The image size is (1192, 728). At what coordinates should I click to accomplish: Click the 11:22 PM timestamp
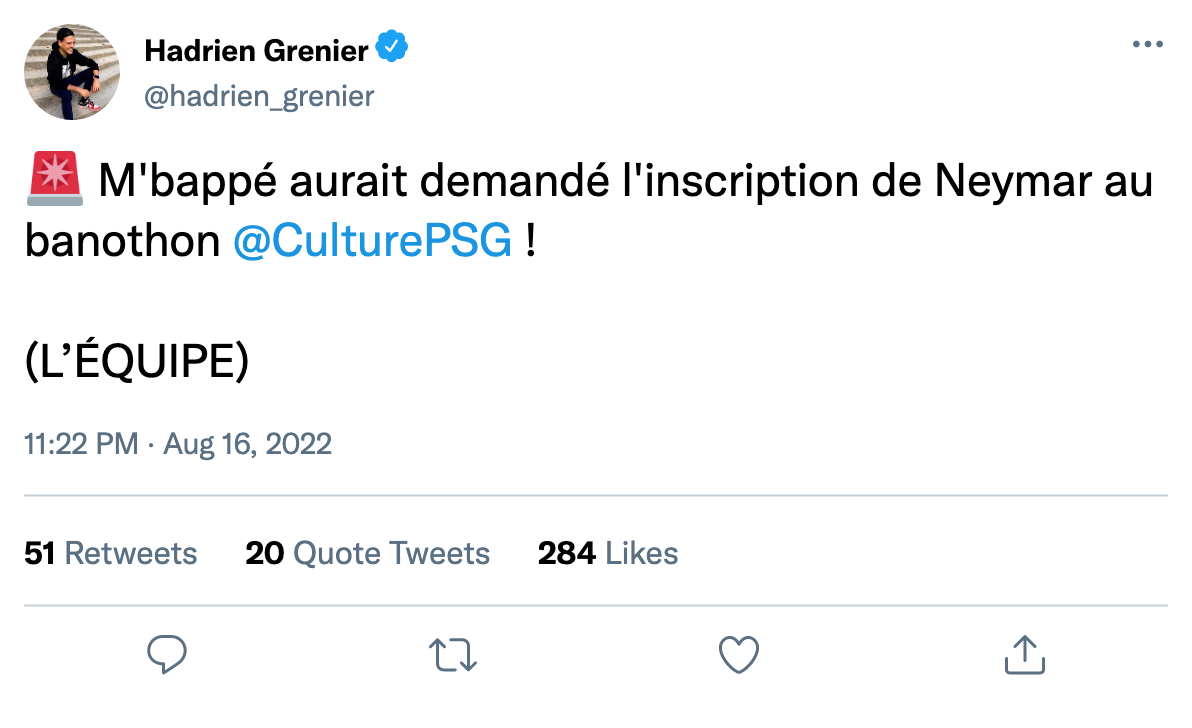pyautogui.click(x=81, y=443)
